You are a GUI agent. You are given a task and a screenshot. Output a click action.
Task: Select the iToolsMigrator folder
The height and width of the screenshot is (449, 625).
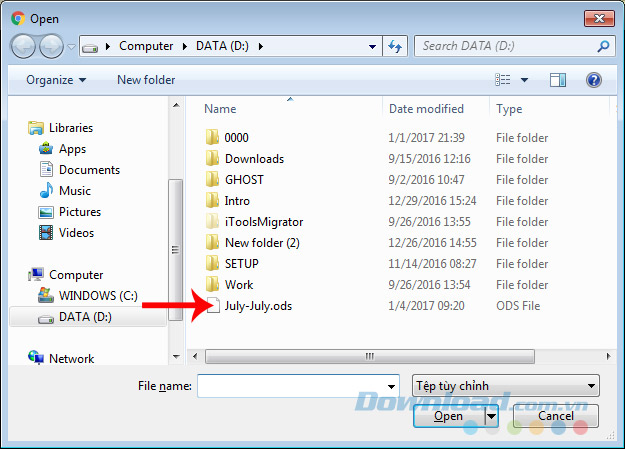[264, 222]
